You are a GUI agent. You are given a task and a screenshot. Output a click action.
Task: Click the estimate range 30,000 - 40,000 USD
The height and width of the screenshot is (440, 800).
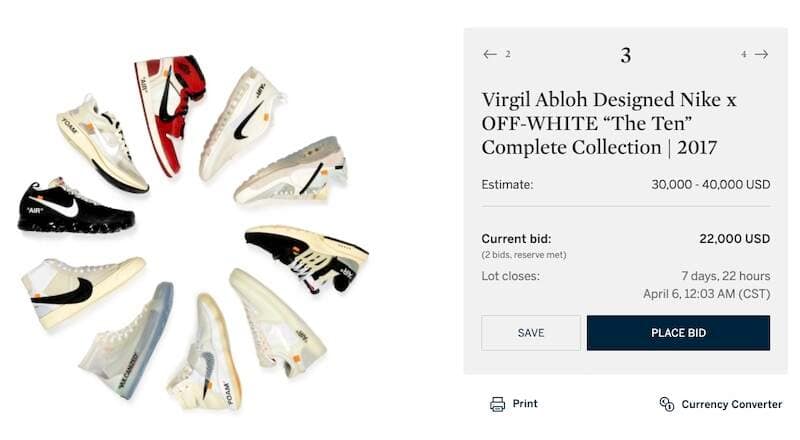pyautogui.click(x=710, y=185)
